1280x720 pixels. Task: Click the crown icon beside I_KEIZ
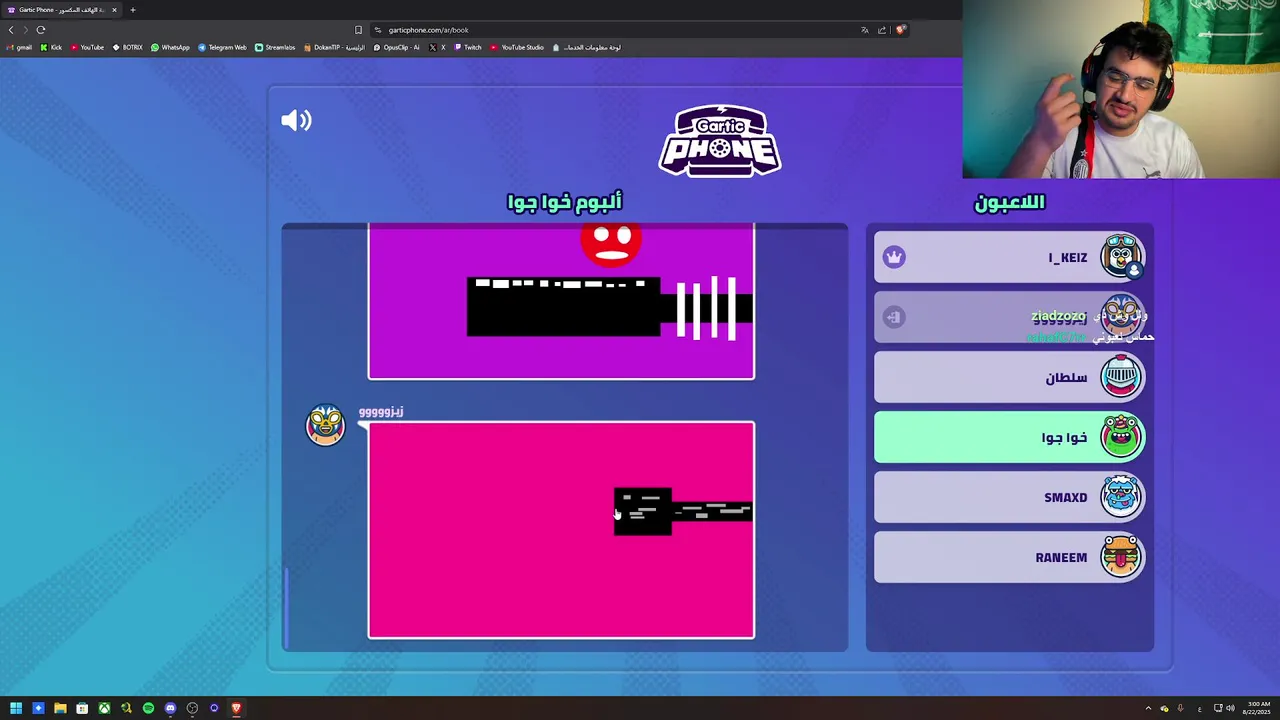894,257
